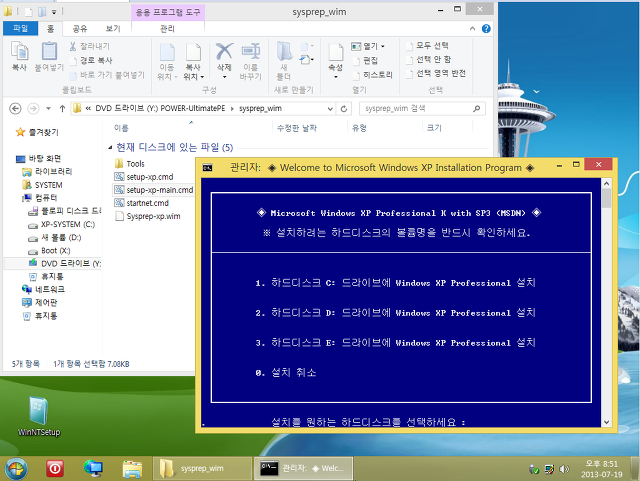Click the Refresh button beside address bar
This screenshot has height=481, width=640.
click(344, 109)
